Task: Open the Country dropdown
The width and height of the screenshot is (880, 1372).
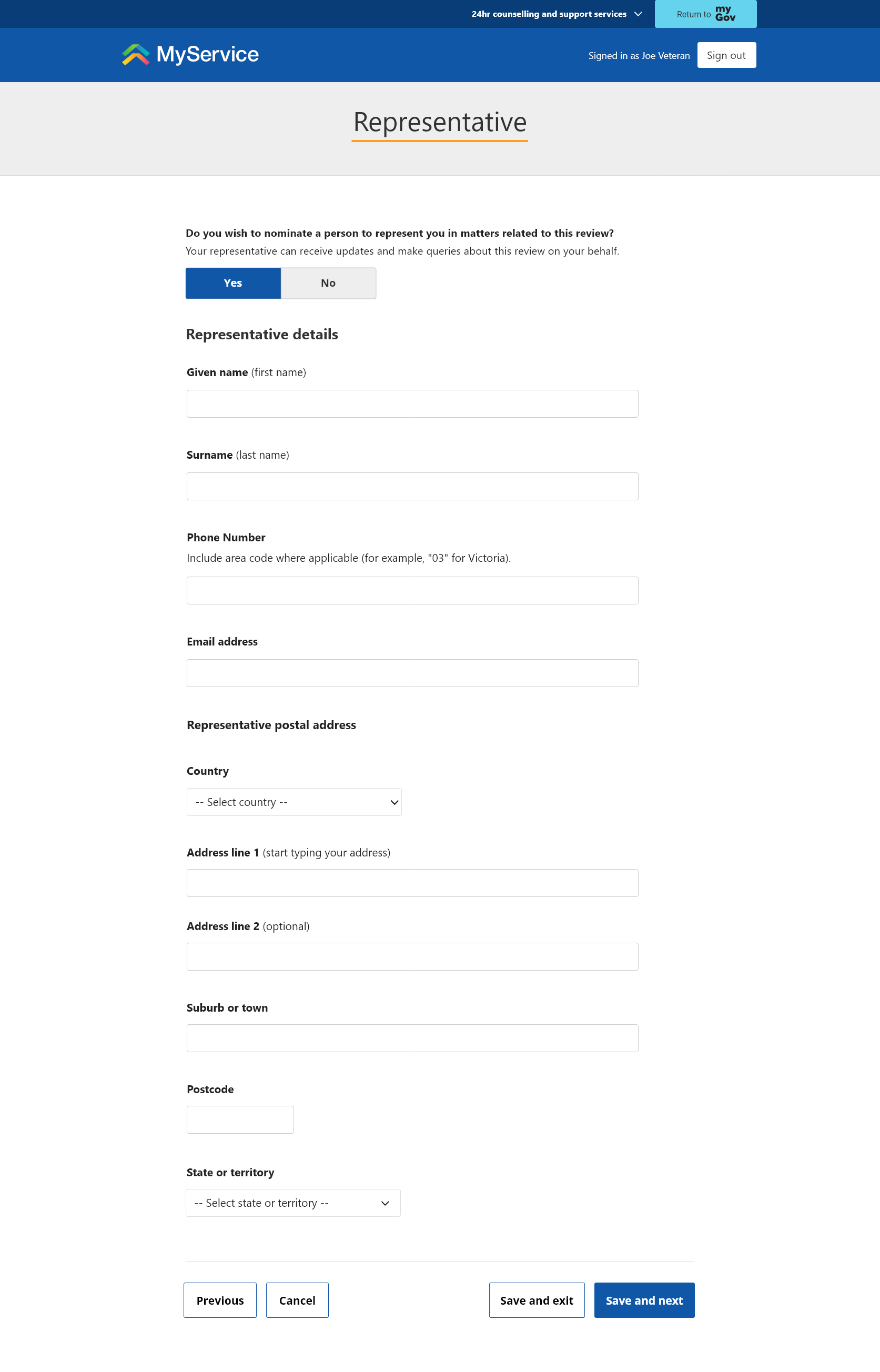Action: coord(294,802)
